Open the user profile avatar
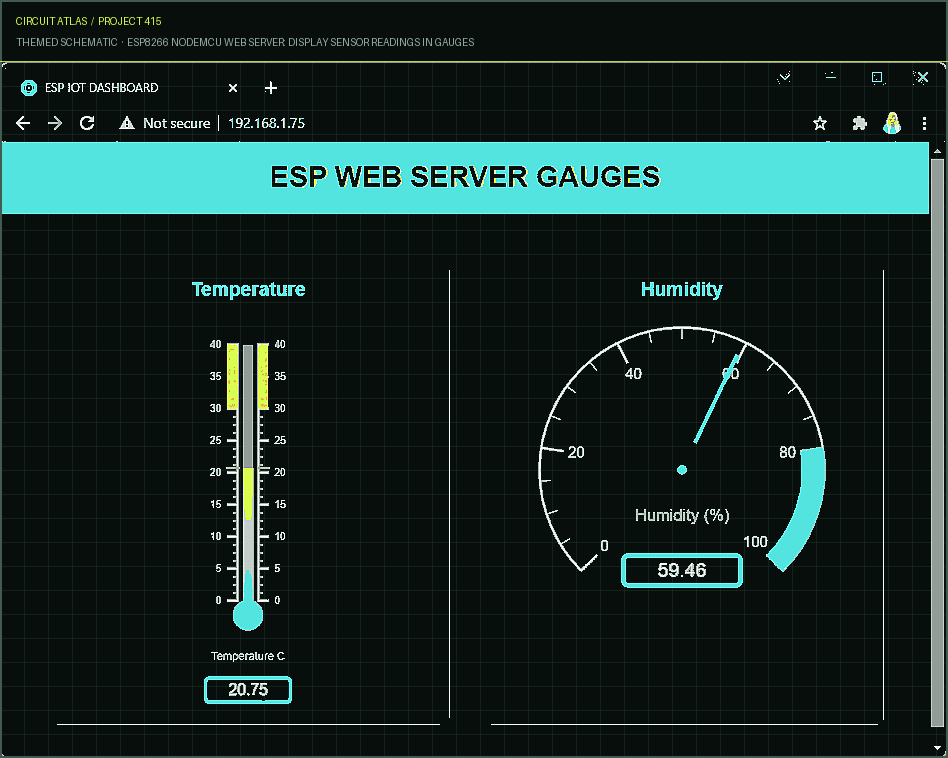Screen dimensions: 948x758 click(892, 123)
